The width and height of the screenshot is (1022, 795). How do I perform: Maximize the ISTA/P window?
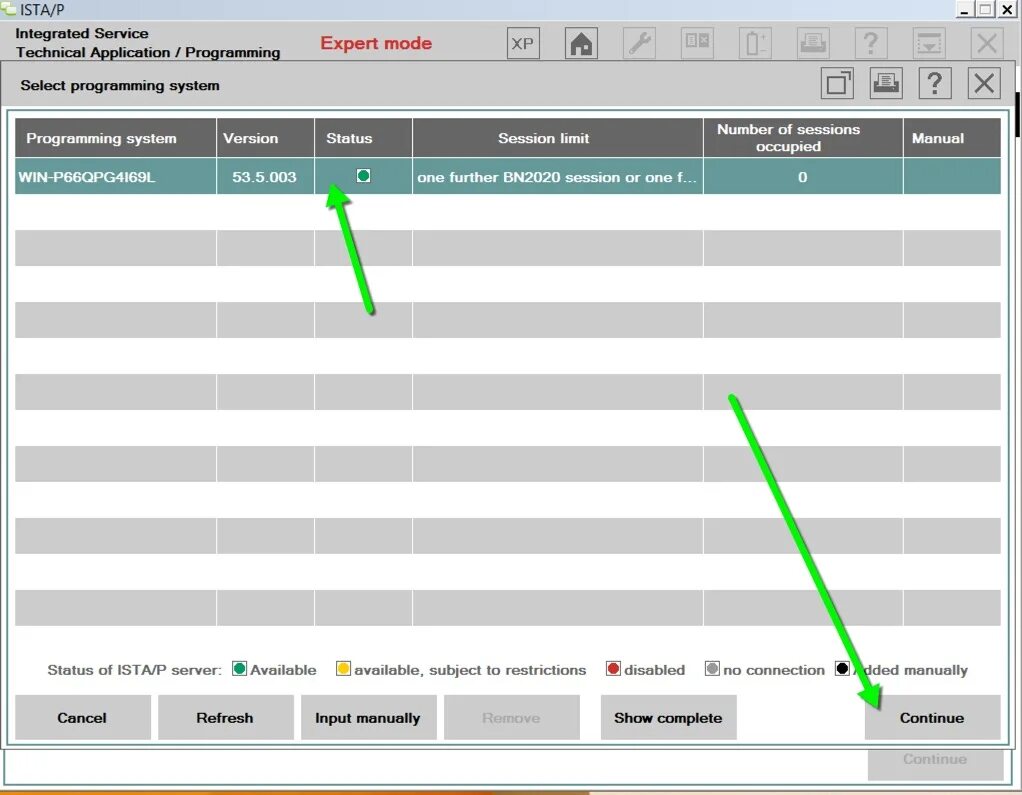coord(986,10)
